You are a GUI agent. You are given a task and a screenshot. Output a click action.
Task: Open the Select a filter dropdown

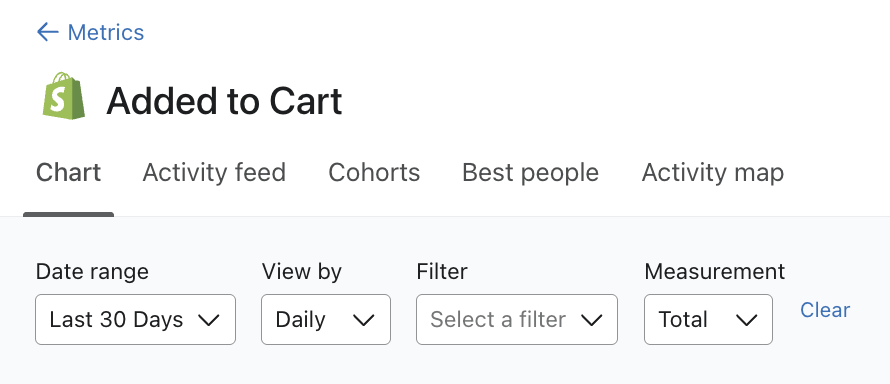pyautogui.click(x=517, y=319)
